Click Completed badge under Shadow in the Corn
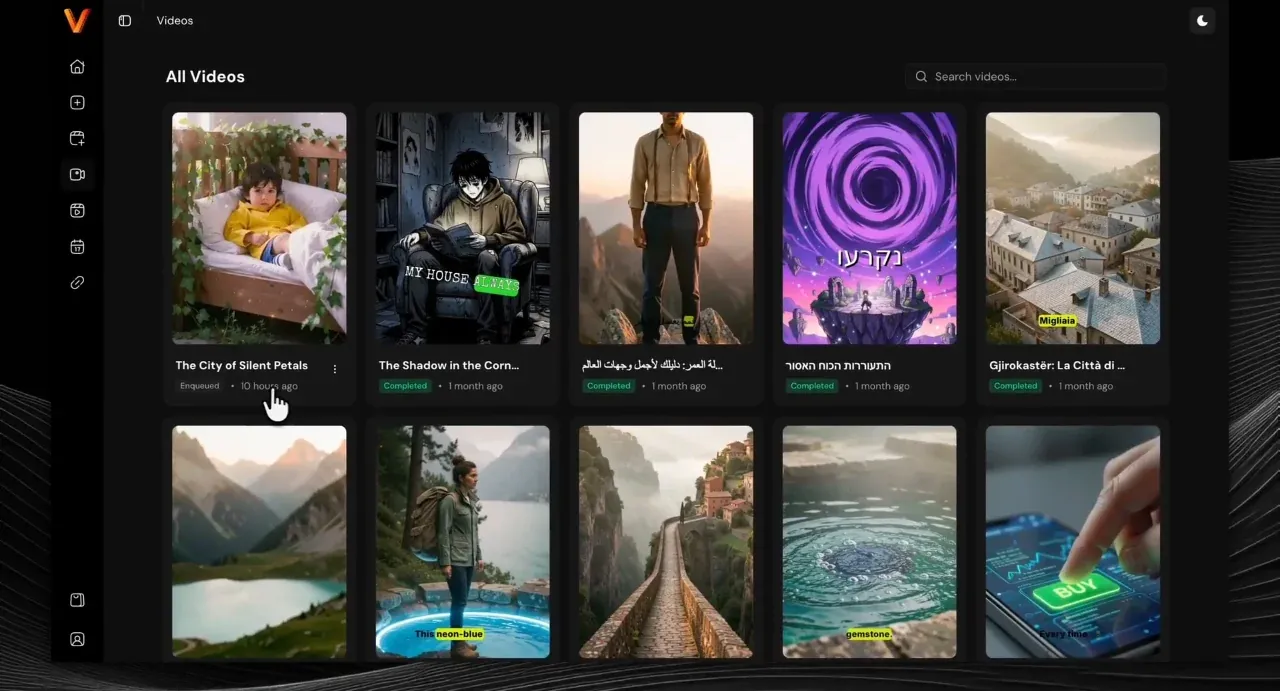Screen dimensions: 1280x691 coord(405,386)
